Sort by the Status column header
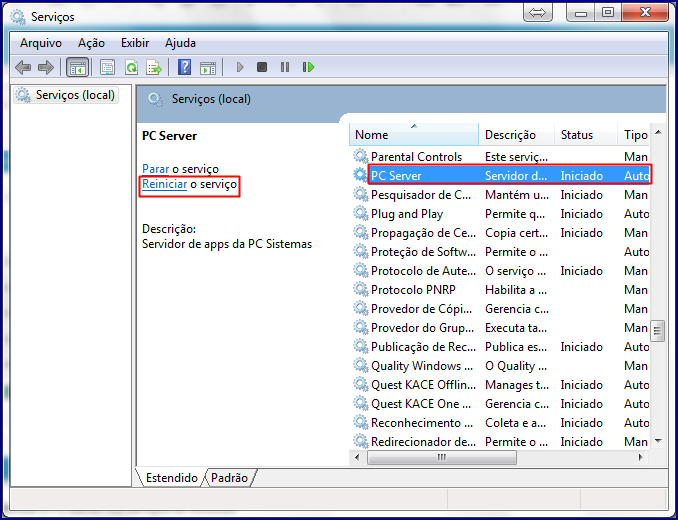The height and width of the screenshot is (520, 678). (x=586, y=135)
